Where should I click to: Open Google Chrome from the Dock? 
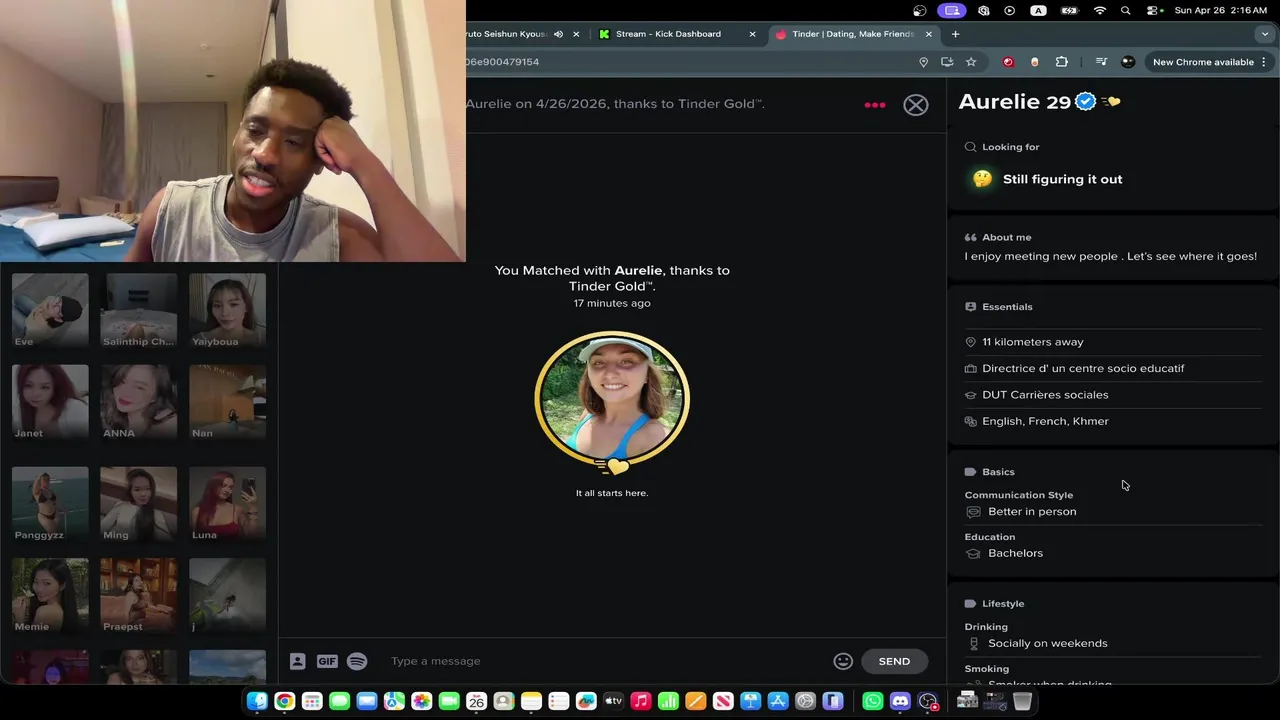[x=284, y=702]
